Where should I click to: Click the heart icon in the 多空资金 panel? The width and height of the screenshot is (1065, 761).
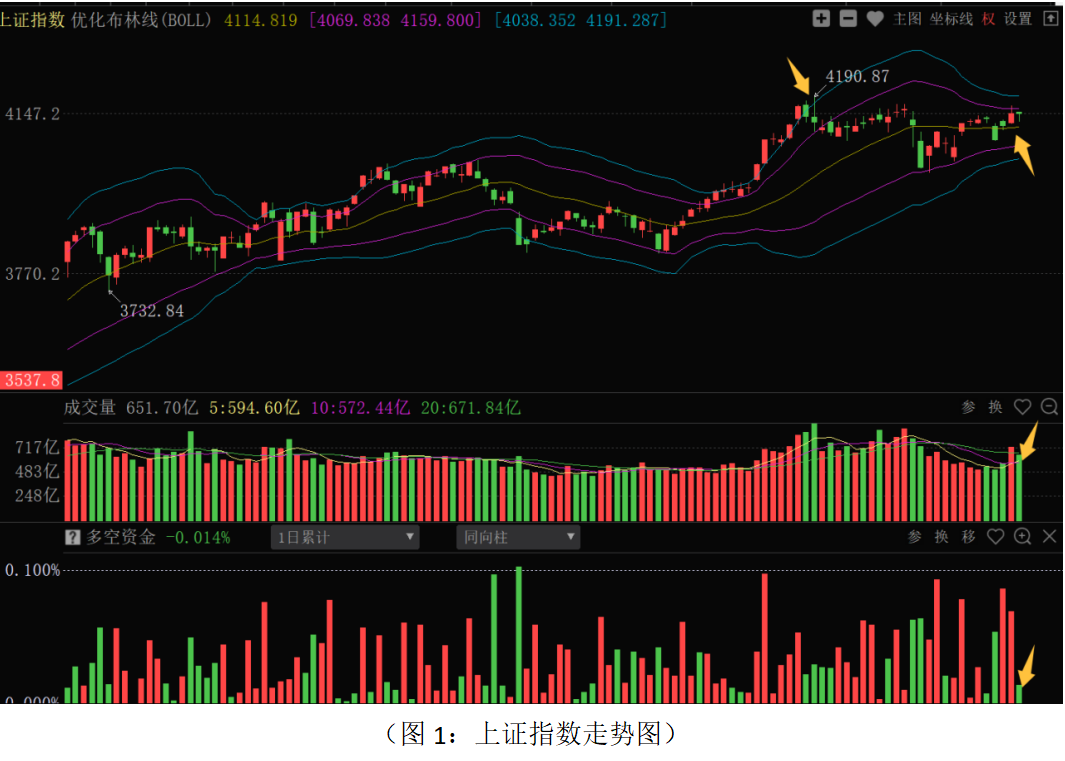click(995, 537)
